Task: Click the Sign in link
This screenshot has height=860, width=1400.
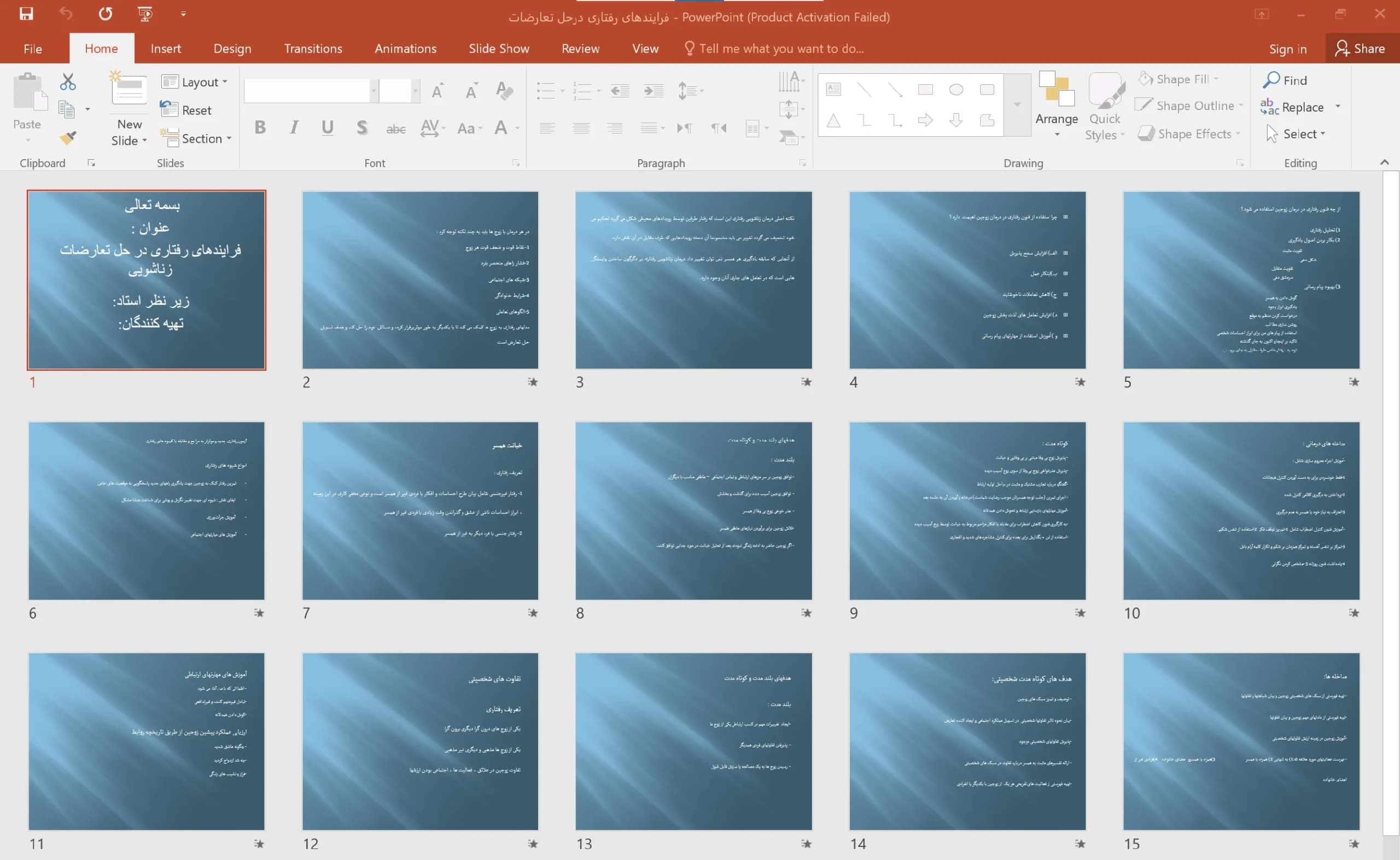Action: pyautogui.click(x=1288, y=49)
